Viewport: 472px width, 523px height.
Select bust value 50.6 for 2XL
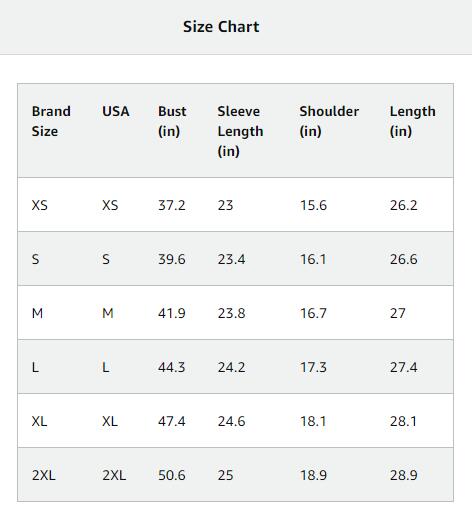[x=172, y=475]
